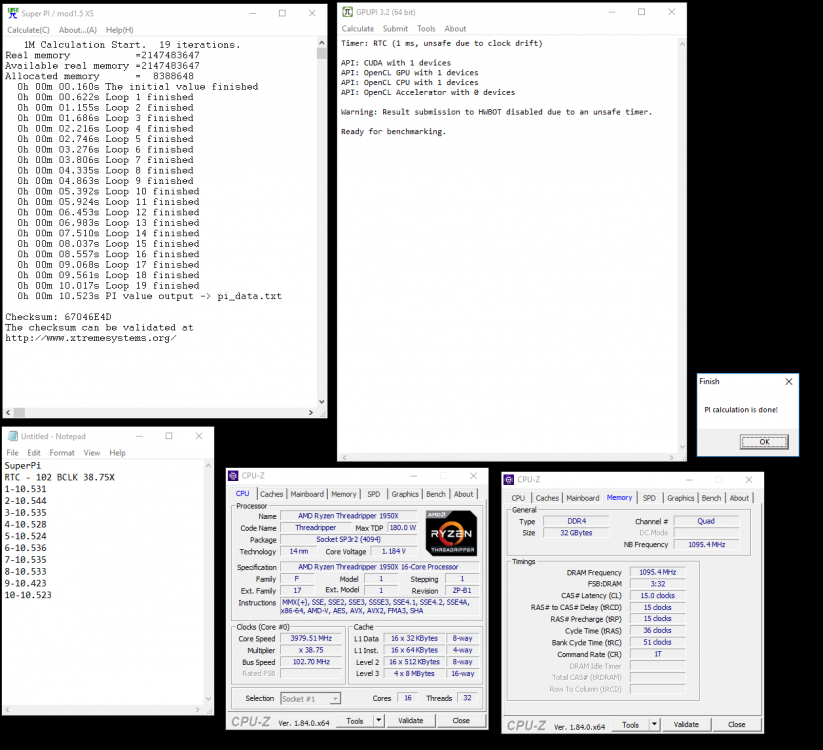
Task: Open the Calculate(C) menu in Super PI
Action: point(28,30)
